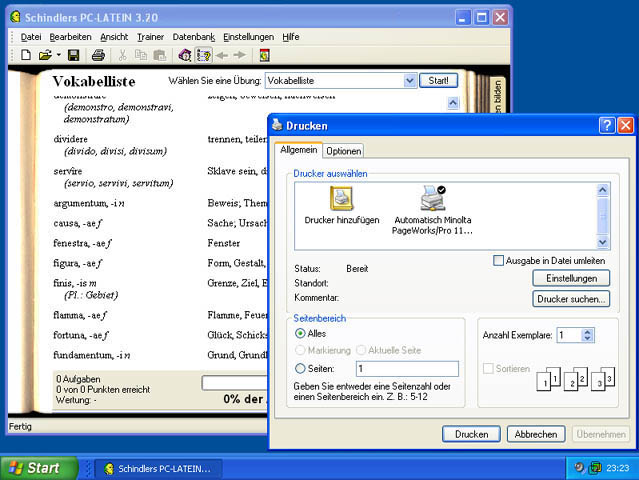
Task: Click the Back arrow toolbar icon
Action: [x=222, y=55]
